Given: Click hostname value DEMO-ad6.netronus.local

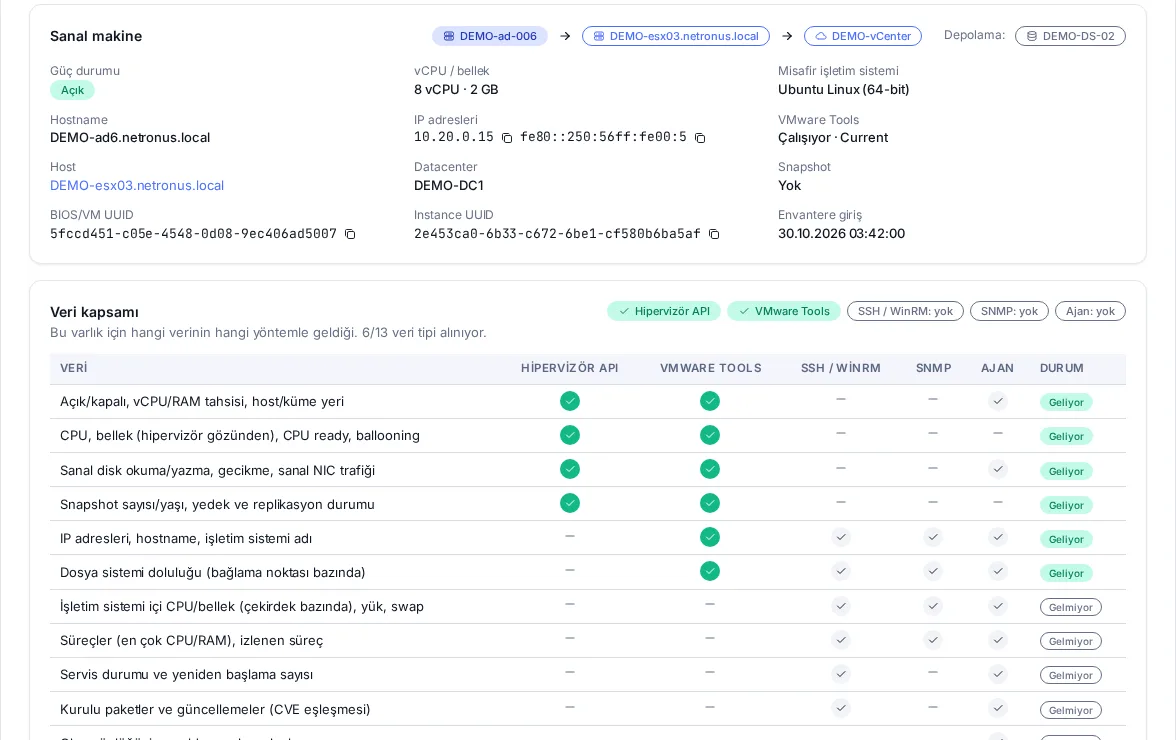Looking at the screenshot, I should [130, 138].
